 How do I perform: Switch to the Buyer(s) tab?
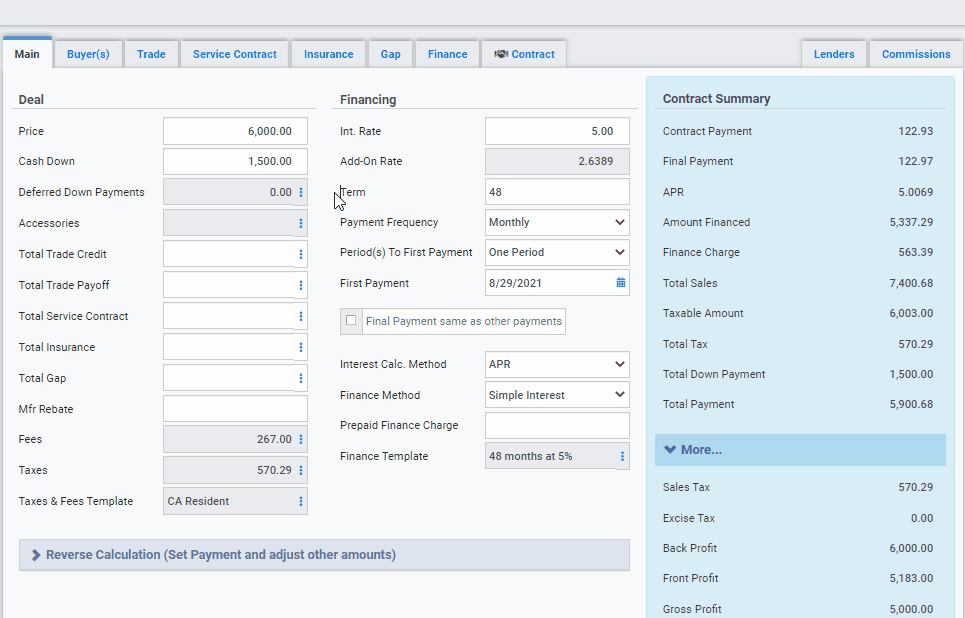[x=88, y=55]
